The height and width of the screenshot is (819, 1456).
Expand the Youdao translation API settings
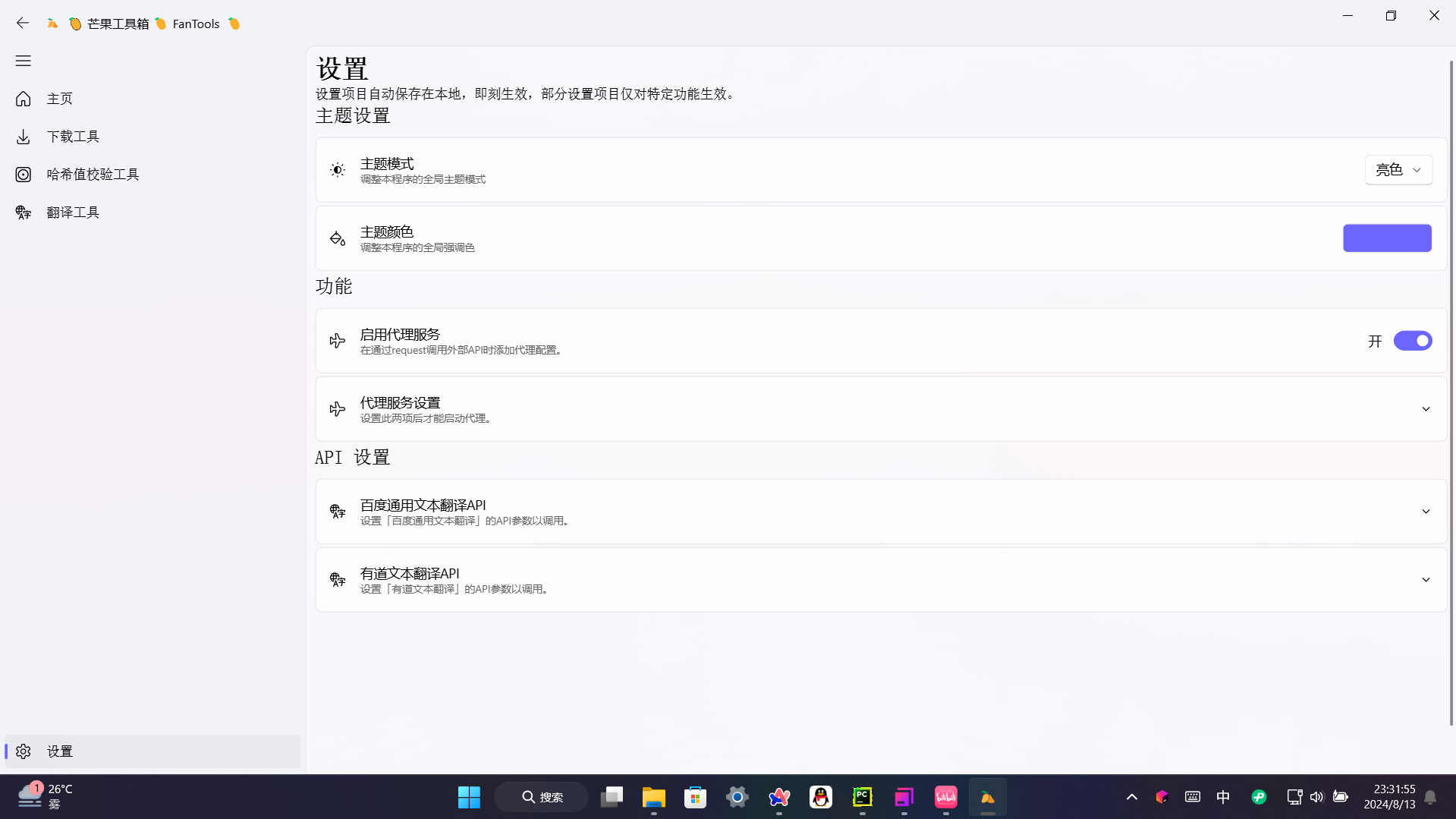1426,580
